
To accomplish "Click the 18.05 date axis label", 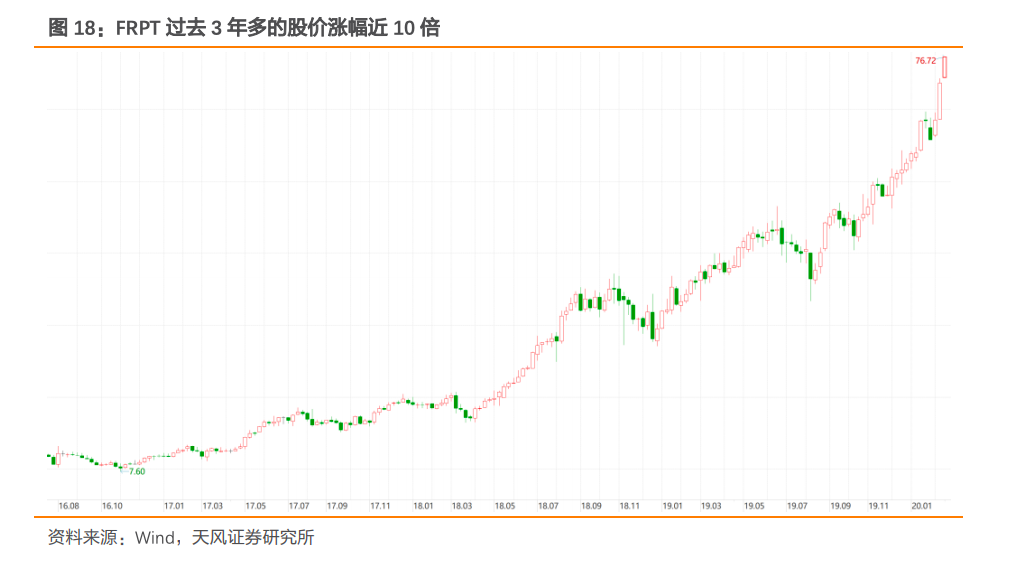I will (x=505, y=505).
